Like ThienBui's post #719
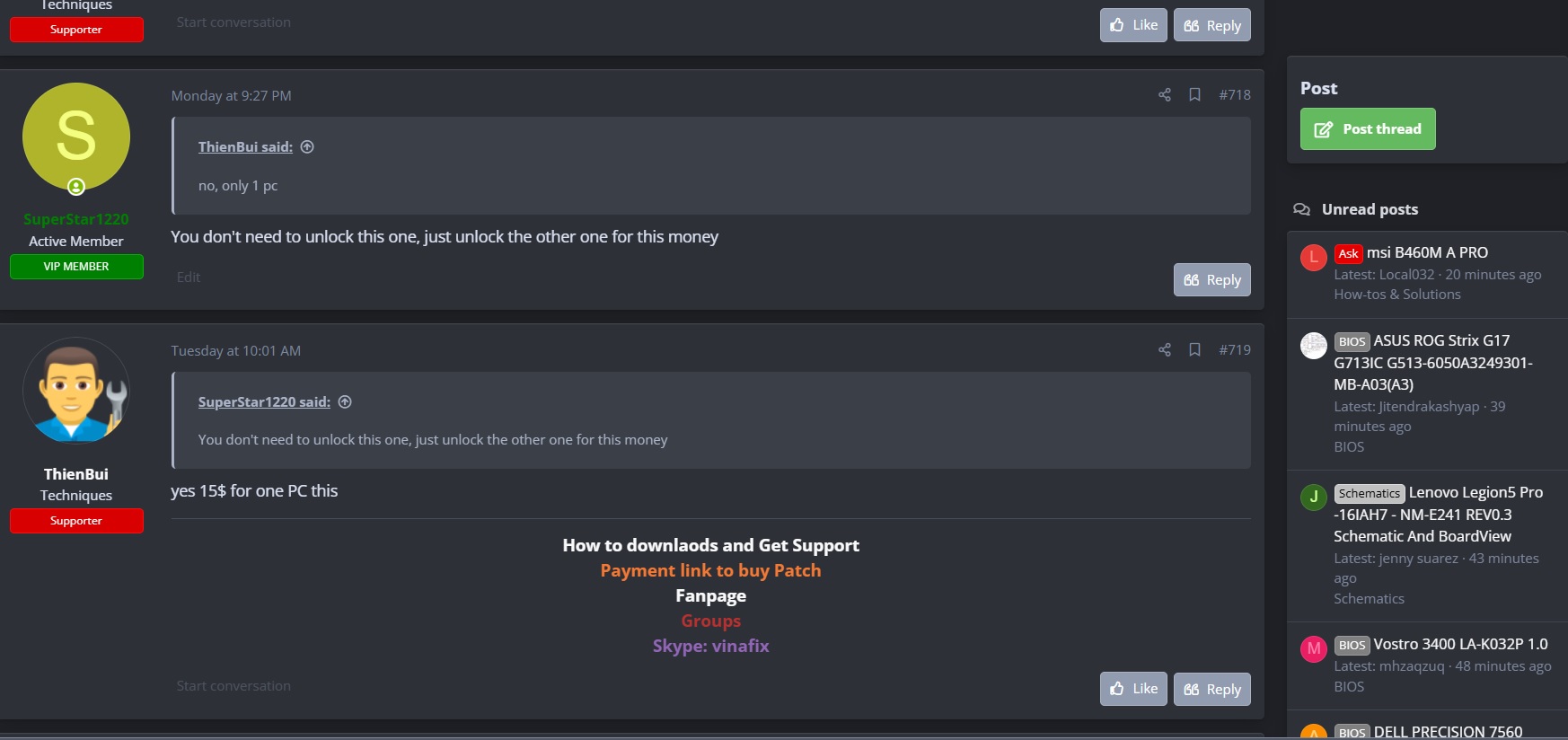This screenshot has height=740, width=1568. coord(1133,689)
